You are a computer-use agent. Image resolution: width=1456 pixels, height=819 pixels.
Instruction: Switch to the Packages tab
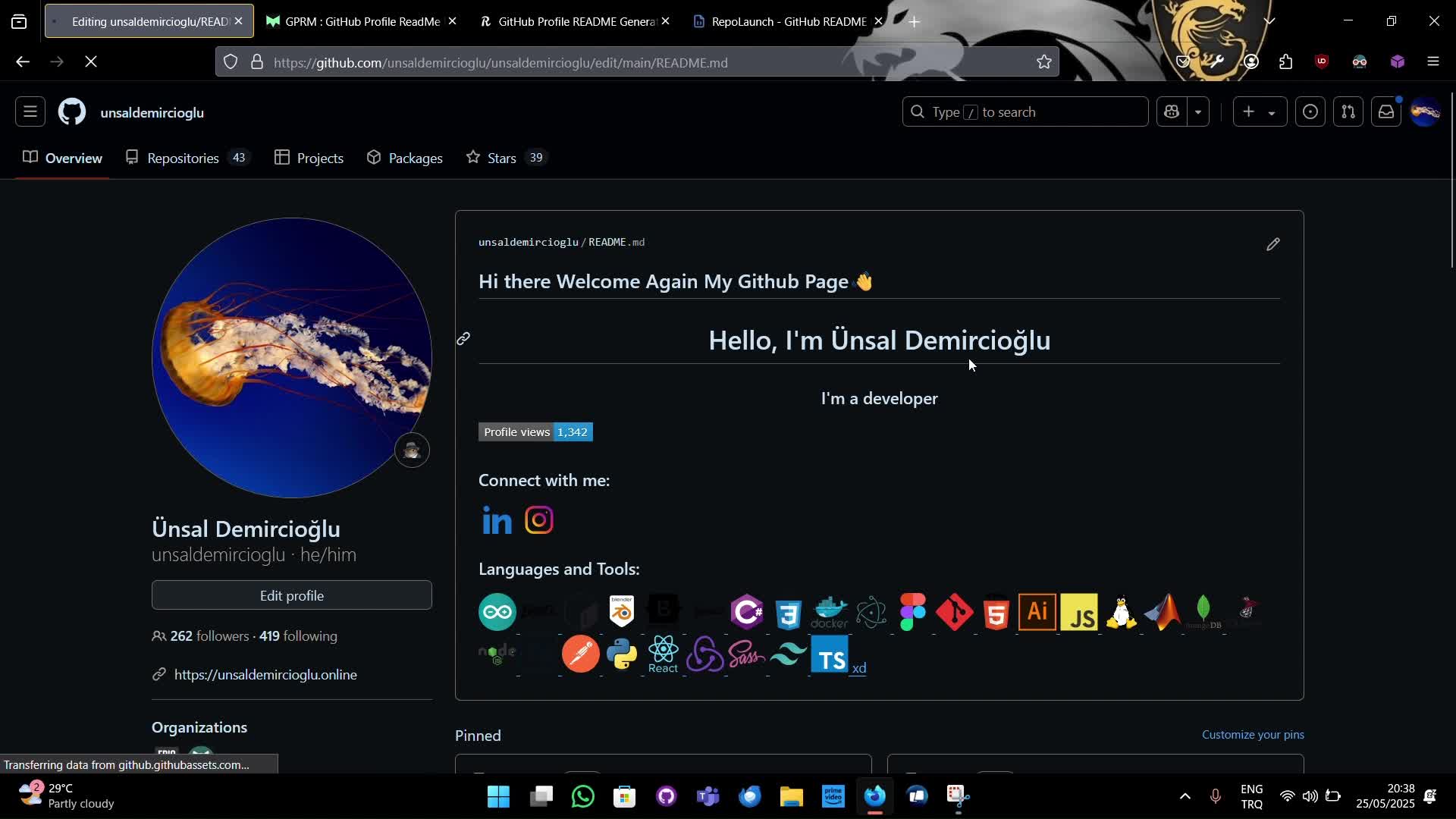pos(405,158)
